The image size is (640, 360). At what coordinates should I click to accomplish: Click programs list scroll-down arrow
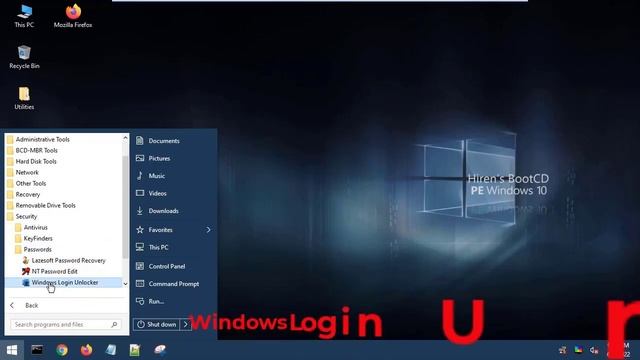point(125,284)
